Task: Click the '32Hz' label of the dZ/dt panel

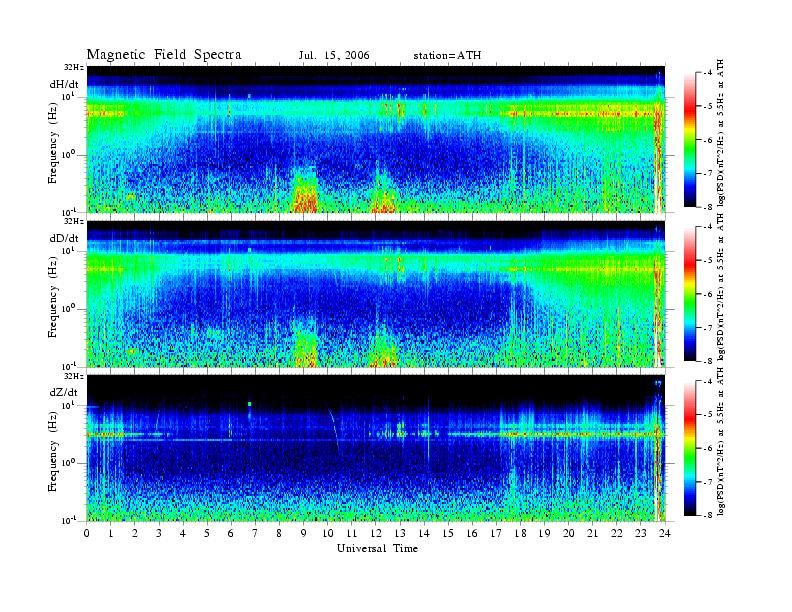Action: pyautogui.click(x=74, y=376)
